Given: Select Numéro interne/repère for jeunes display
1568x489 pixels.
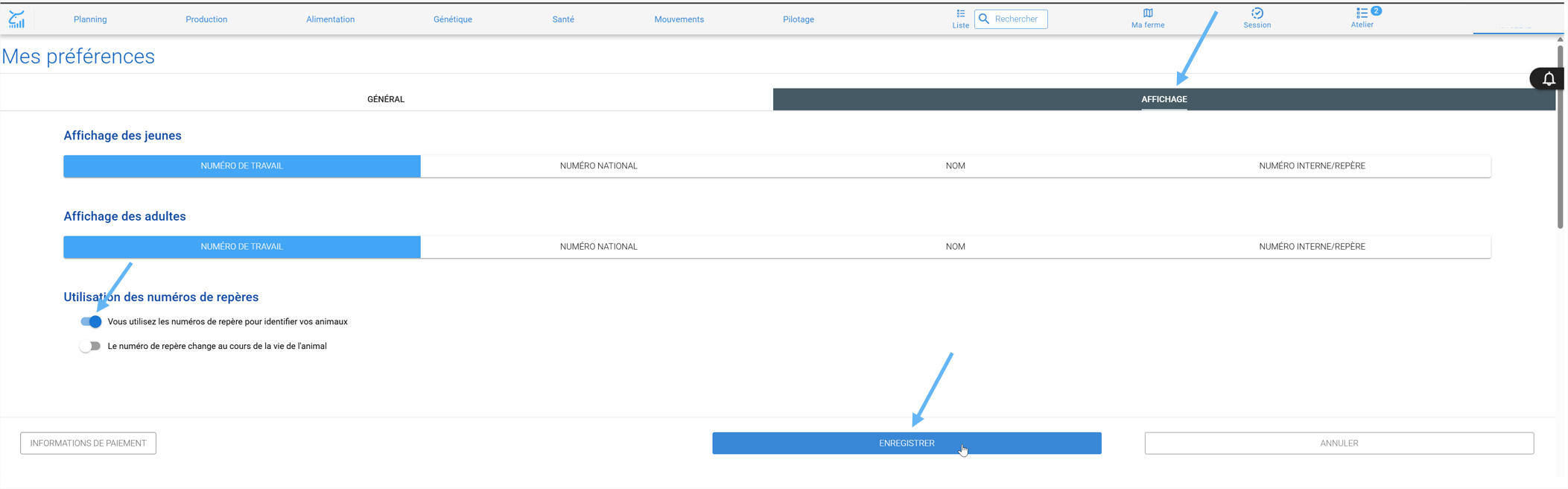Looking at the screenshot, I should [x=1312, y=166].
